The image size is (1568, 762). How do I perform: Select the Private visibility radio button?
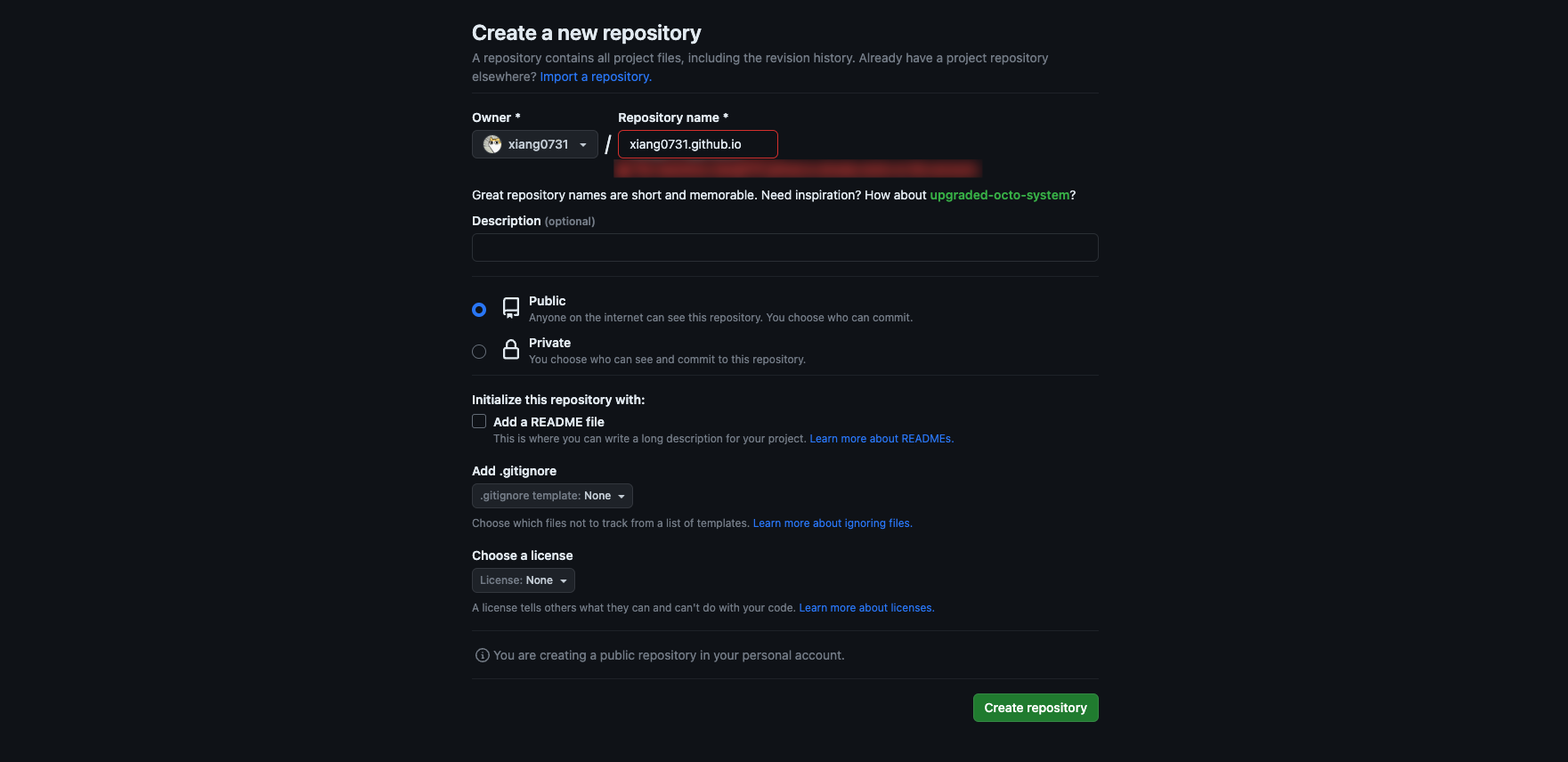(479, 352)
